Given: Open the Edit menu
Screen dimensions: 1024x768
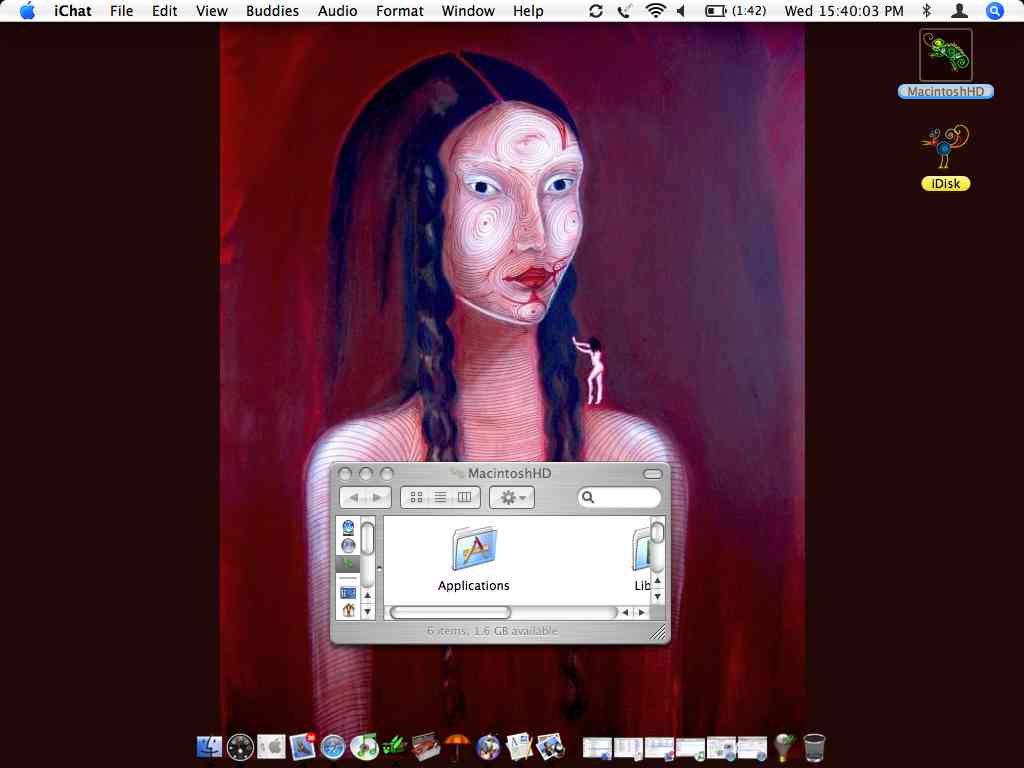Looking at the screenshot, I should (165, 11).
